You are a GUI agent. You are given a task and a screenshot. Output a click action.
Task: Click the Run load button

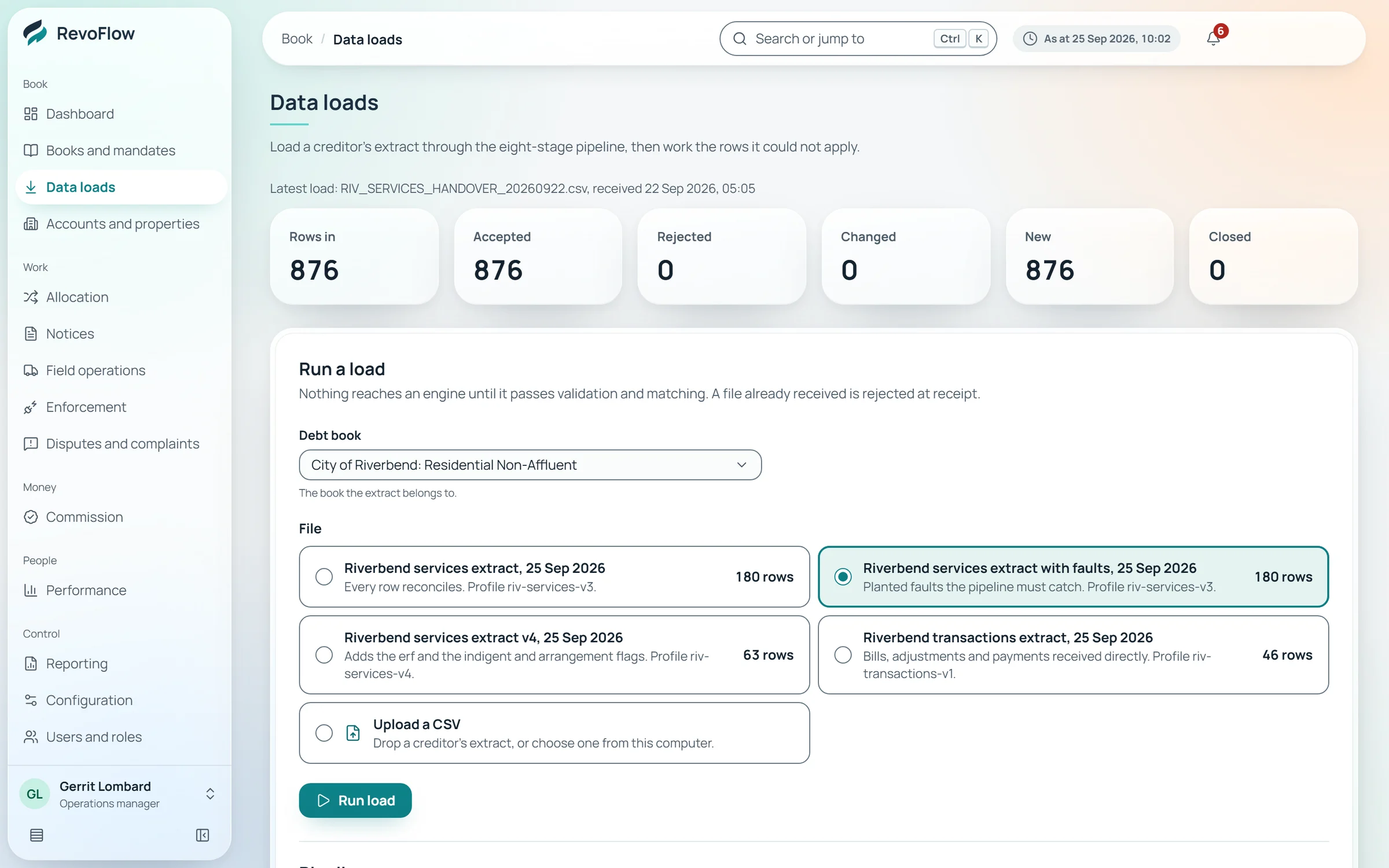(x=355, y=800)
